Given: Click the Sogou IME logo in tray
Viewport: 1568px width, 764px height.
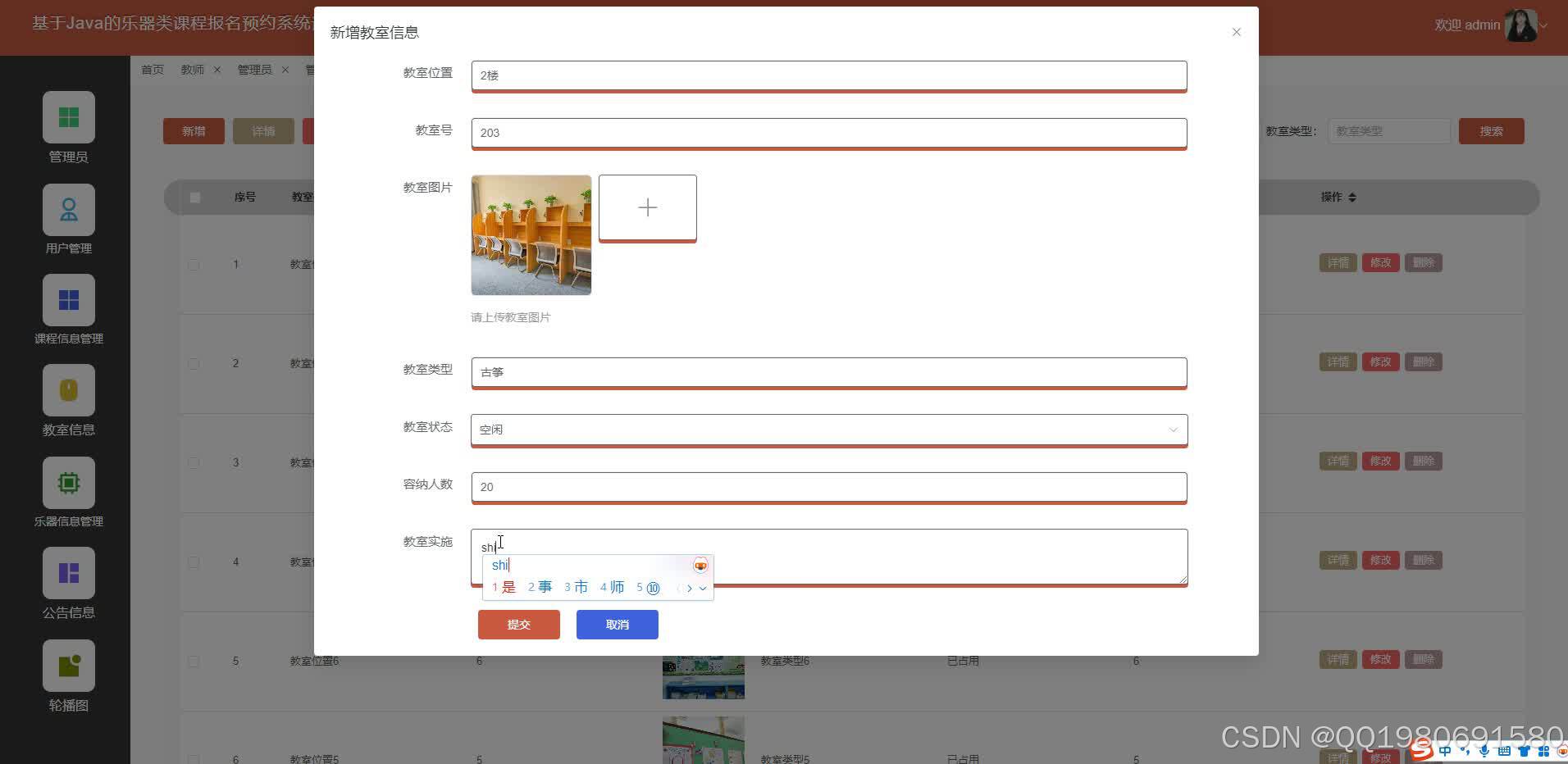Looking at the screenshot, I should coord(1422,750).
